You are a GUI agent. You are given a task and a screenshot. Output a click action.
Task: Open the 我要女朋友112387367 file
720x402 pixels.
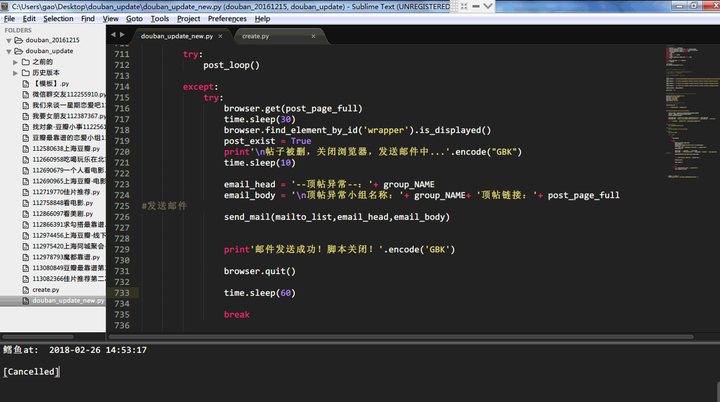tap(69, 116)
